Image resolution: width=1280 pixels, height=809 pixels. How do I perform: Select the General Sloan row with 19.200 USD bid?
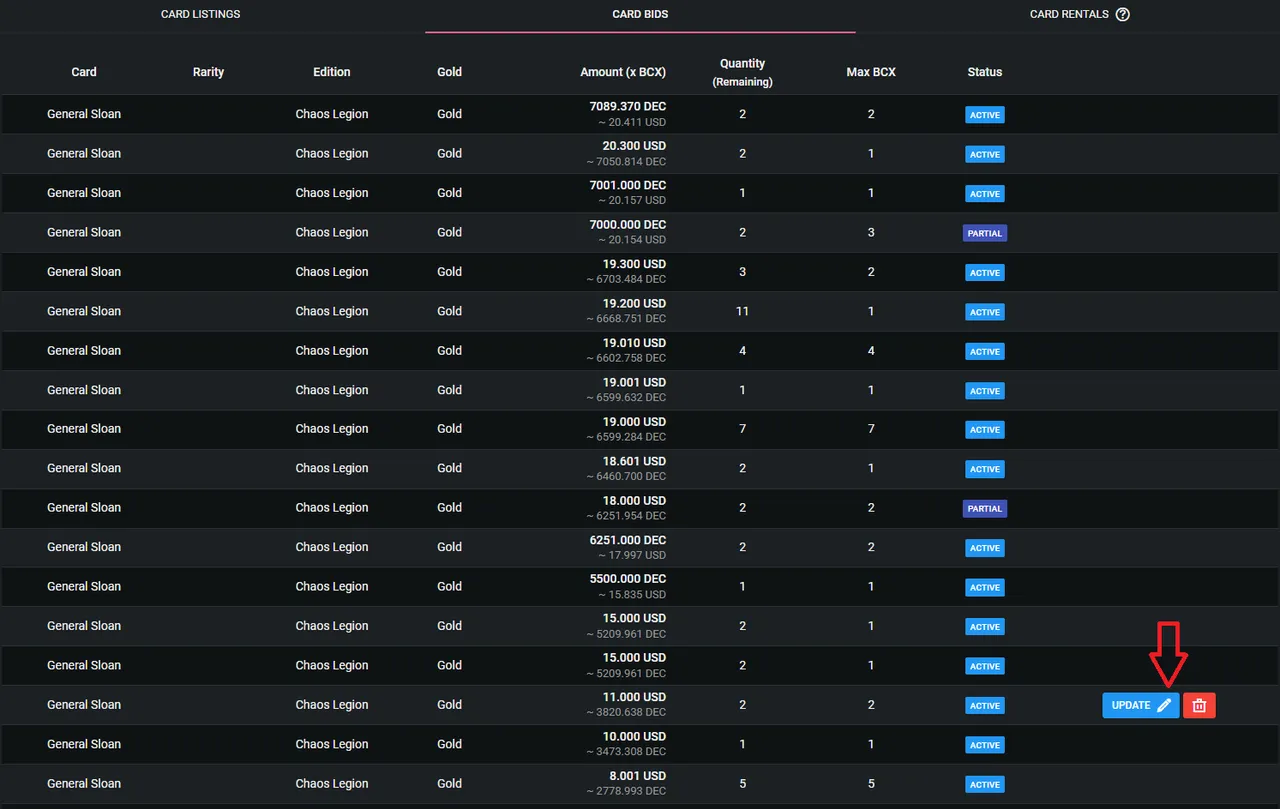point(640,311)
